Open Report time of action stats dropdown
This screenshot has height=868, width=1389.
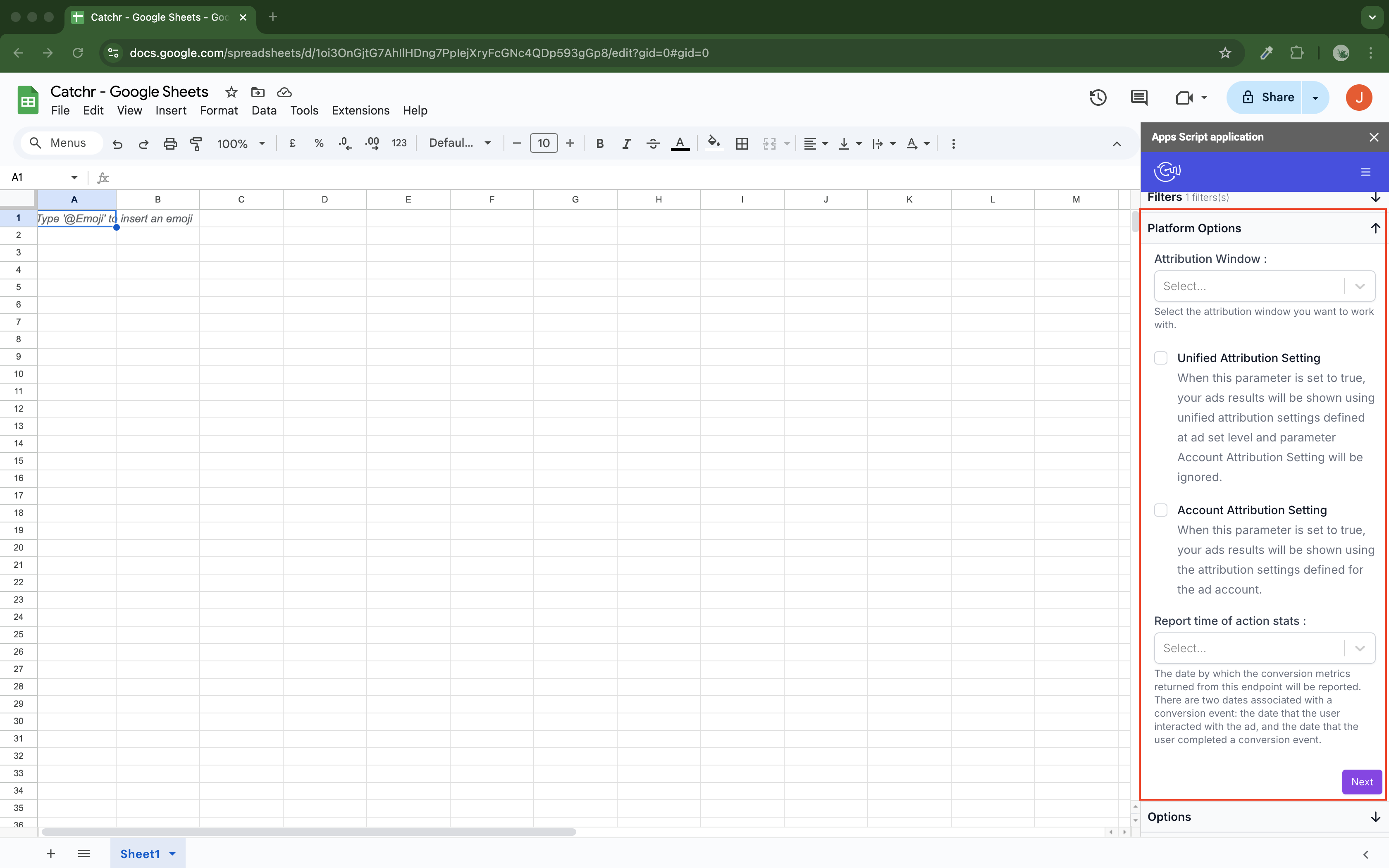pos(1265,648)
